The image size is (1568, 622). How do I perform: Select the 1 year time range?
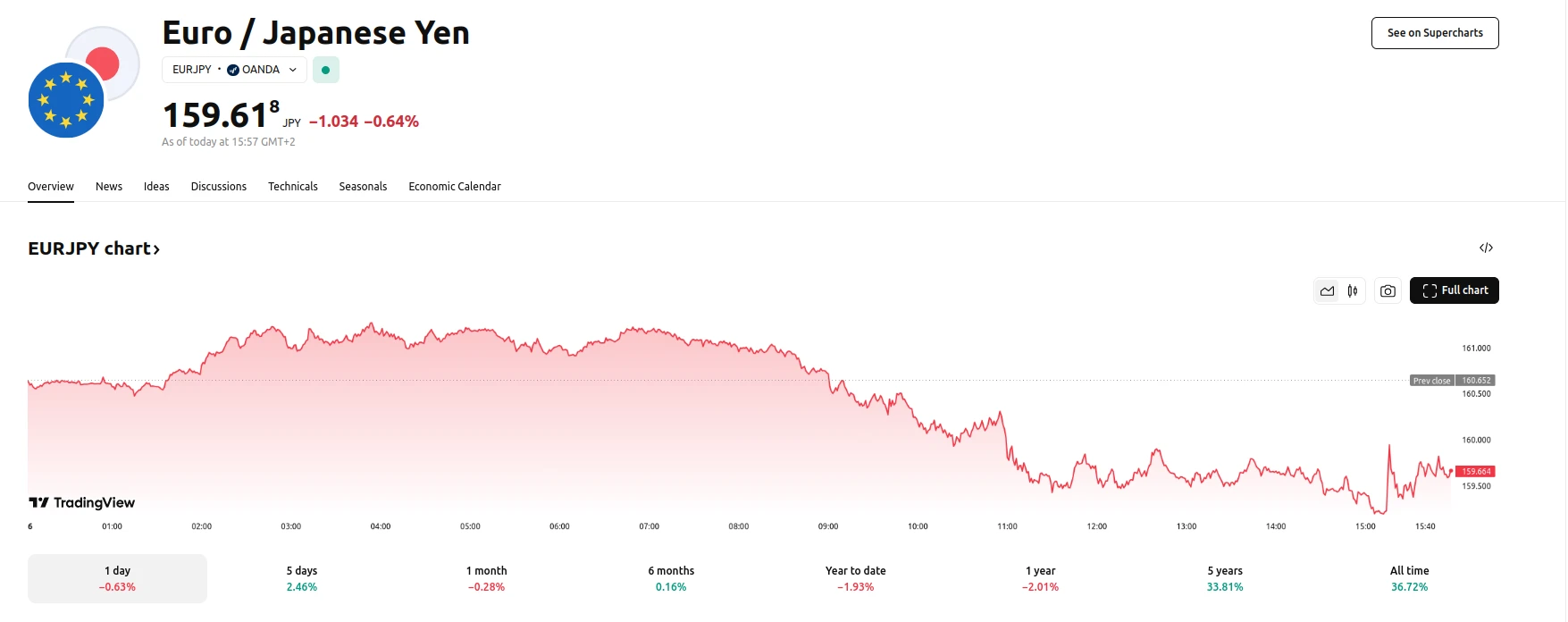(1040, 578)
